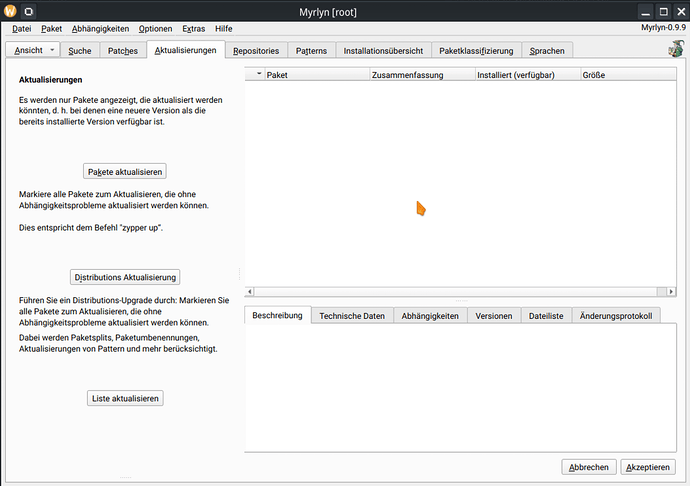Click the status column sort arrow
The height and width of the screenshot is (486, 690).
[259, 75]
